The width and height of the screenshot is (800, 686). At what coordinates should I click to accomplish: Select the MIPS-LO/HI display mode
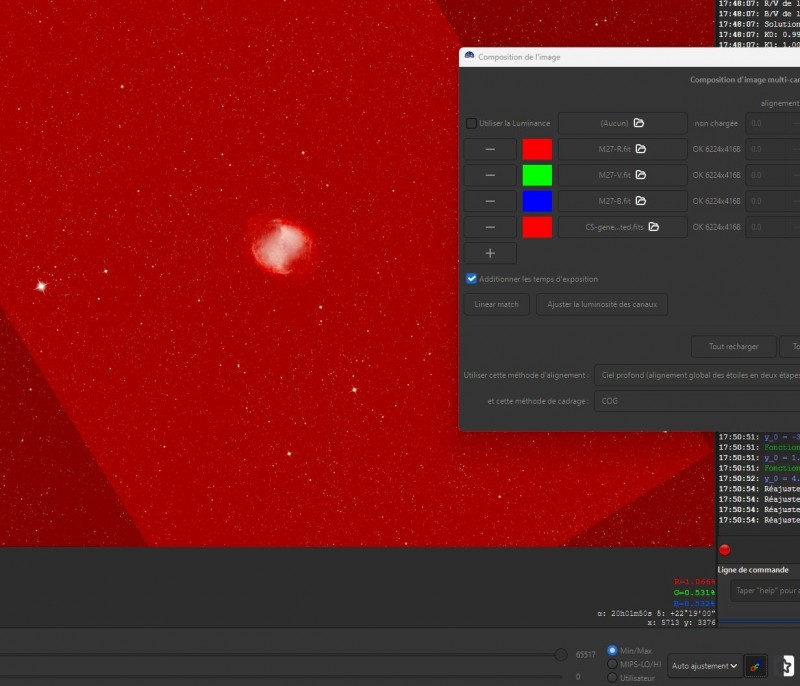tap(612, 664)
